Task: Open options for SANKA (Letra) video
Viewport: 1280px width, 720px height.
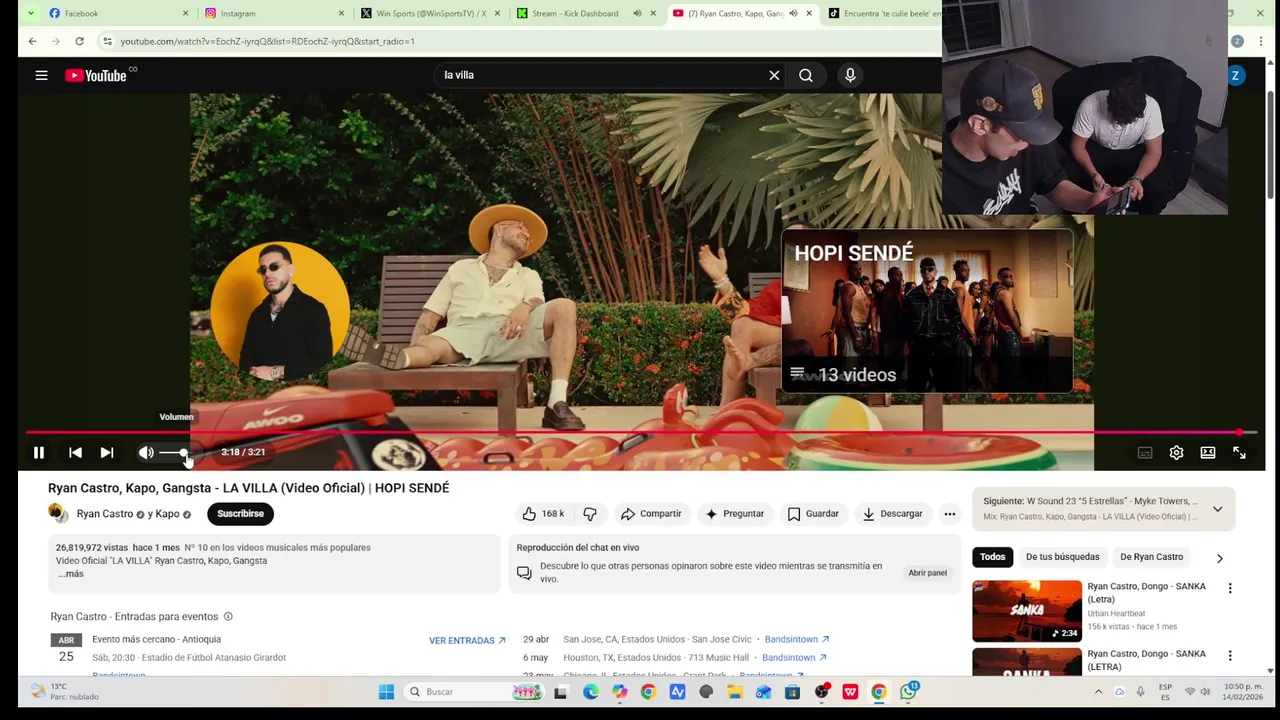Action: tap(1230, 589)
